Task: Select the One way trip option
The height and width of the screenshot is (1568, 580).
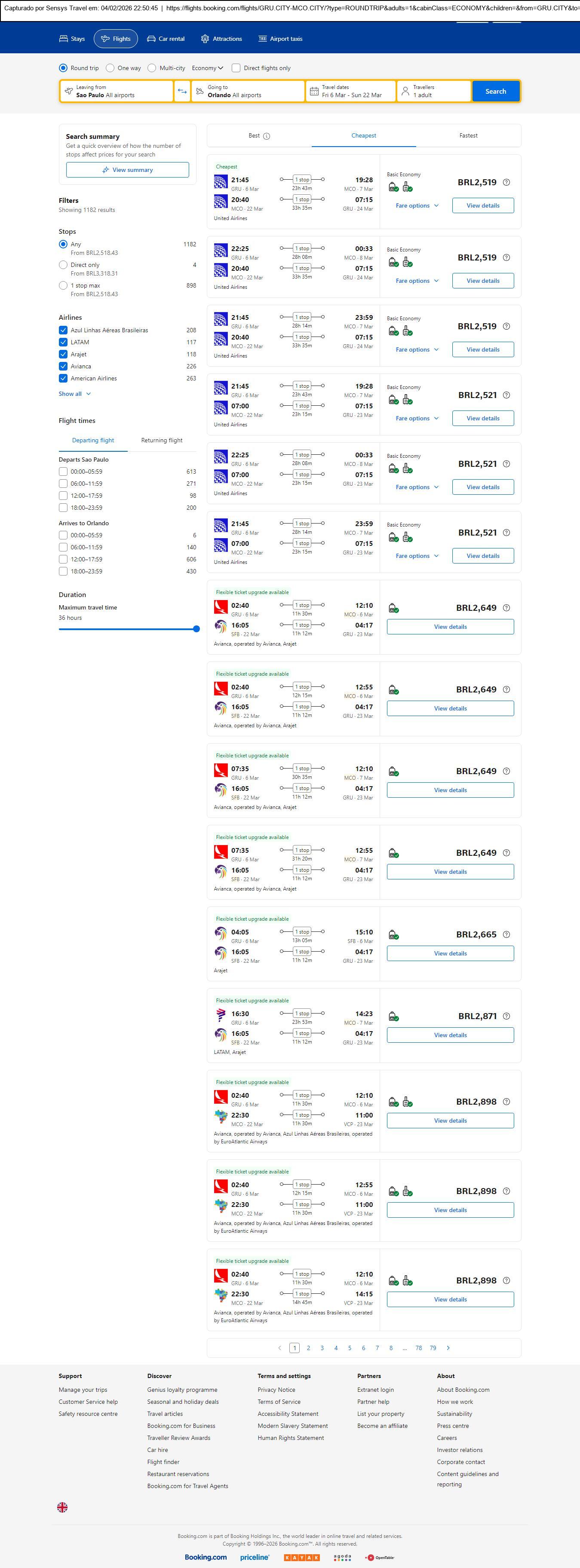Action: click(110, 68)
